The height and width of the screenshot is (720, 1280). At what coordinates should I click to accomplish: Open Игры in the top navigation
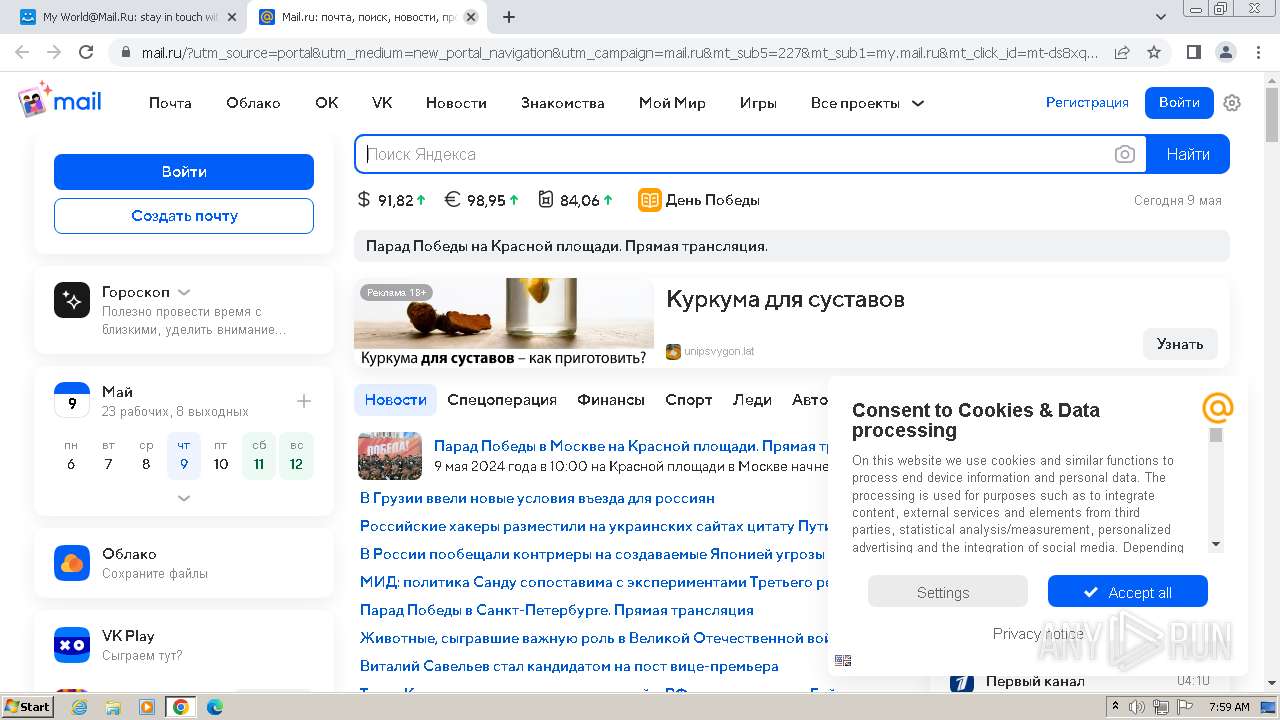tap(758, 103)
